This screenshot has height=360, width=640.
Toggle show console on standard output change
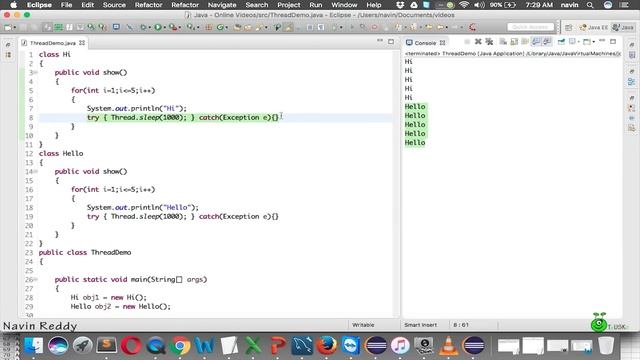click(536, 42)
